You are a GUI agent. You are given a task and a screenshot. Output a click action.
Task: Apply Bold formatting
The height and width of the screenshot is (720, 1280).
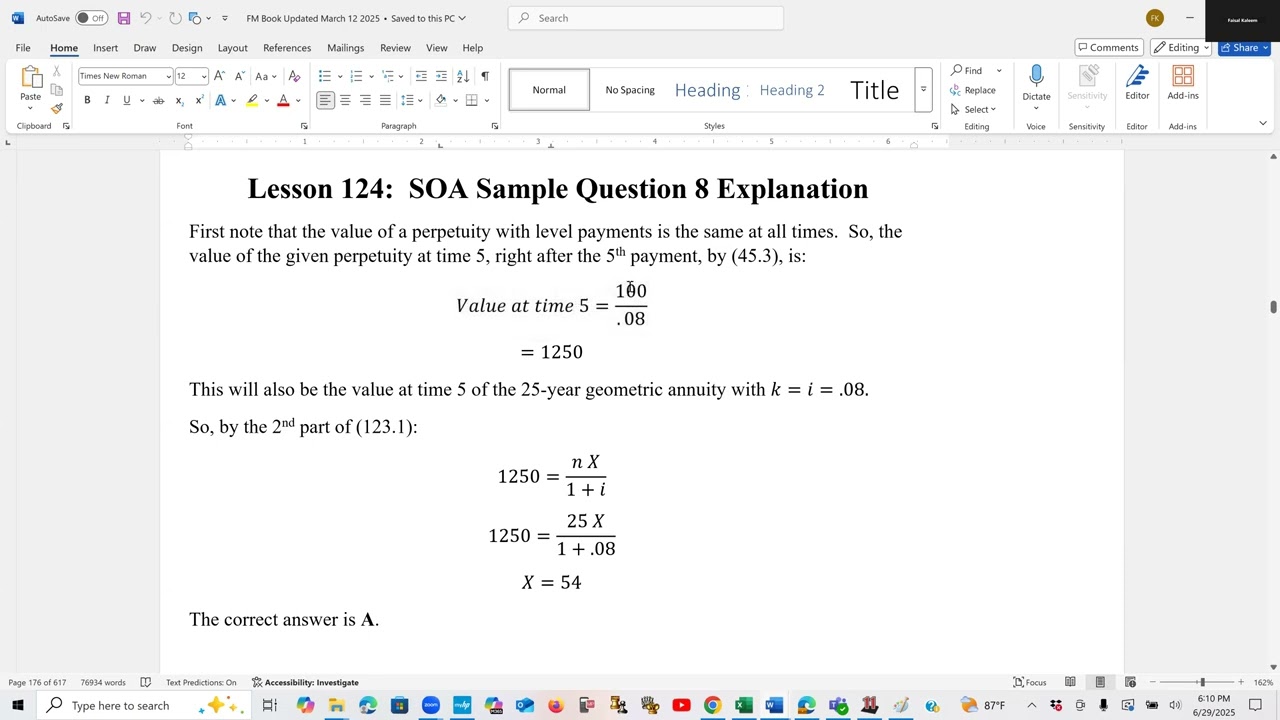point(87,100)
